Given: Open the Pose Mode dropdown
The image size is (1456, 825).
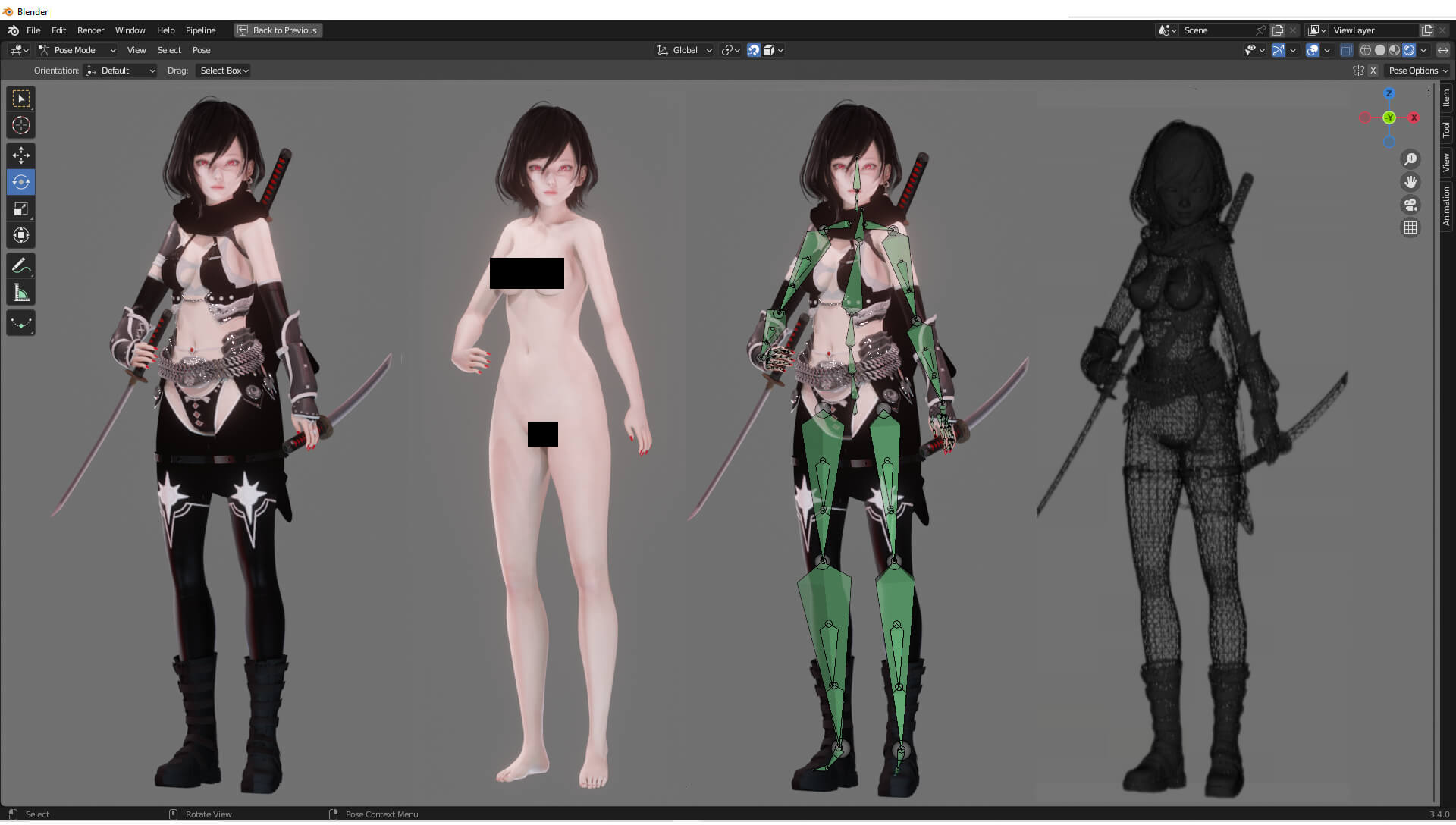Looking at the screenshot, I should (x=77, y=50).
